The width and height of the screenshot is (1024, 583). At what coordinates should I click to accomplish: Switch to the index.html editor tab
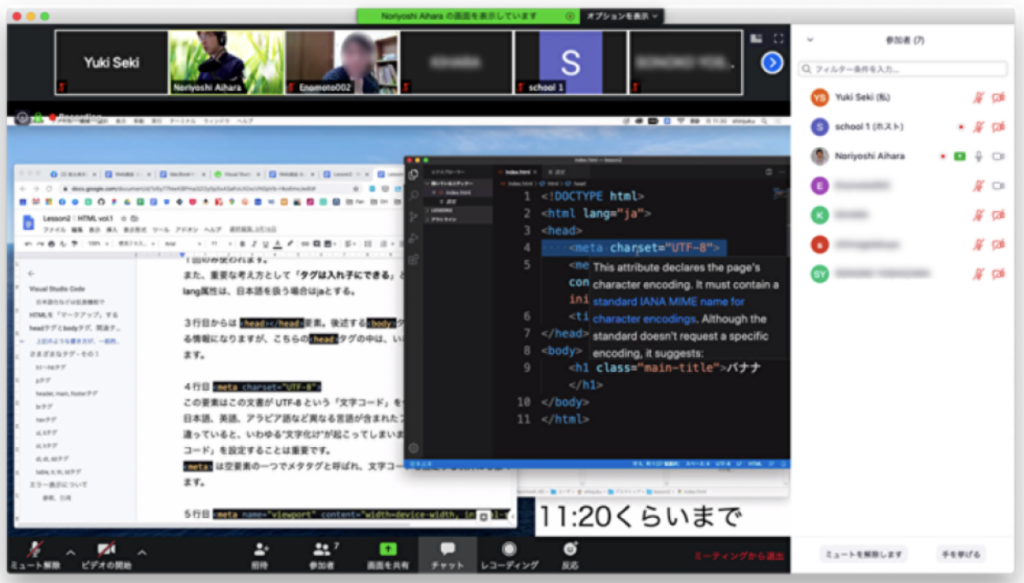coord(519,172)
